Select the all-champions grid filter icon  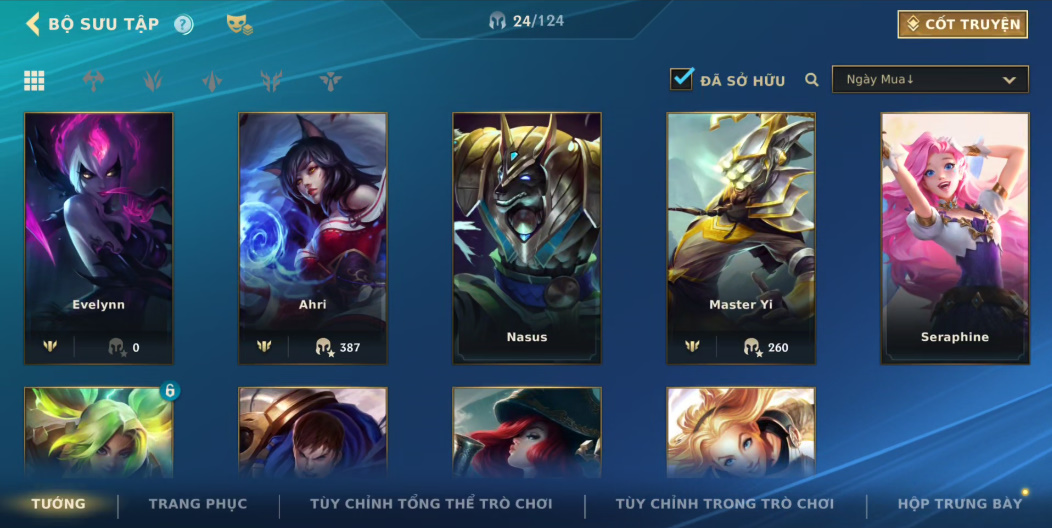[34, 81]
